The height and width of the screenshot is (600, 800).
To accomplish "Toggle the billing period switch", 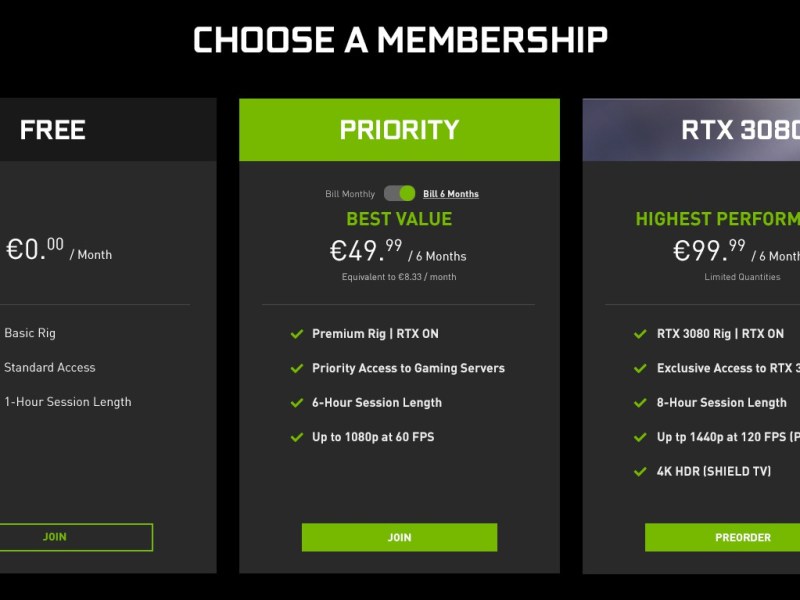I will (x=399, y=193).
